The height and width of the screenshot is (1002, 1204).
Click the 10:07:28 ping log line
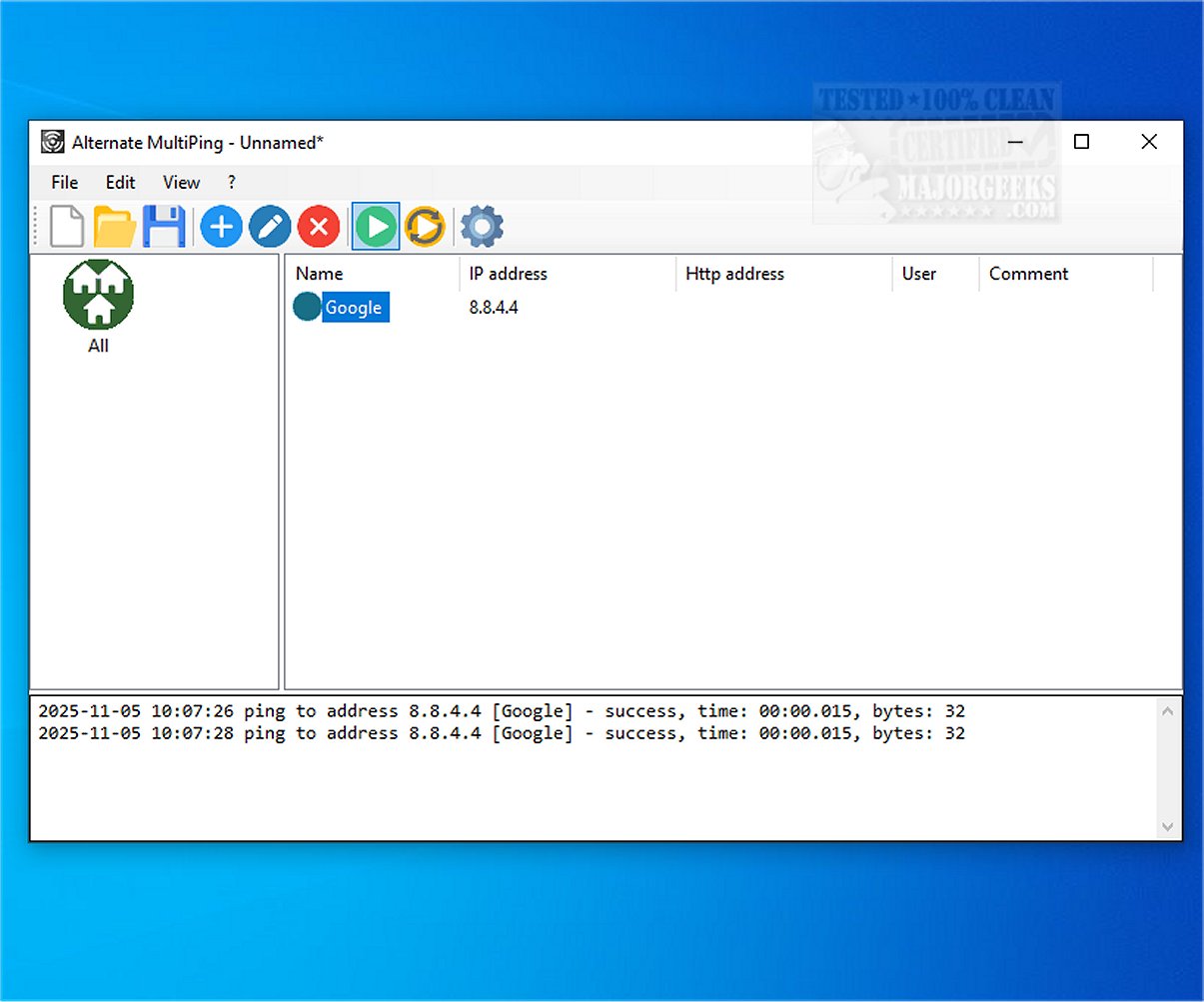click(502, 733)
